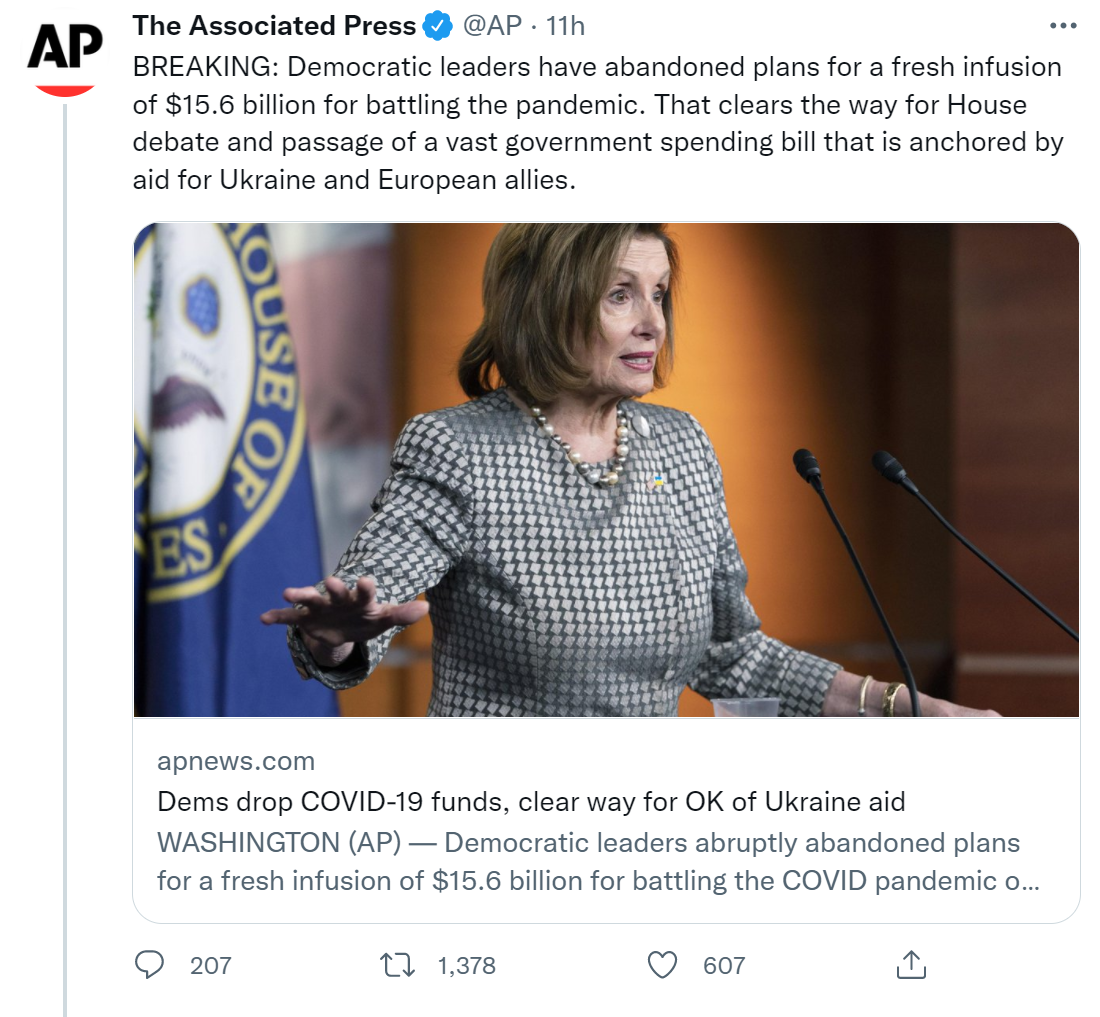Screen dimensions: 1100x1017
Task: Click the 607 likes count
Action: point(724,965)
